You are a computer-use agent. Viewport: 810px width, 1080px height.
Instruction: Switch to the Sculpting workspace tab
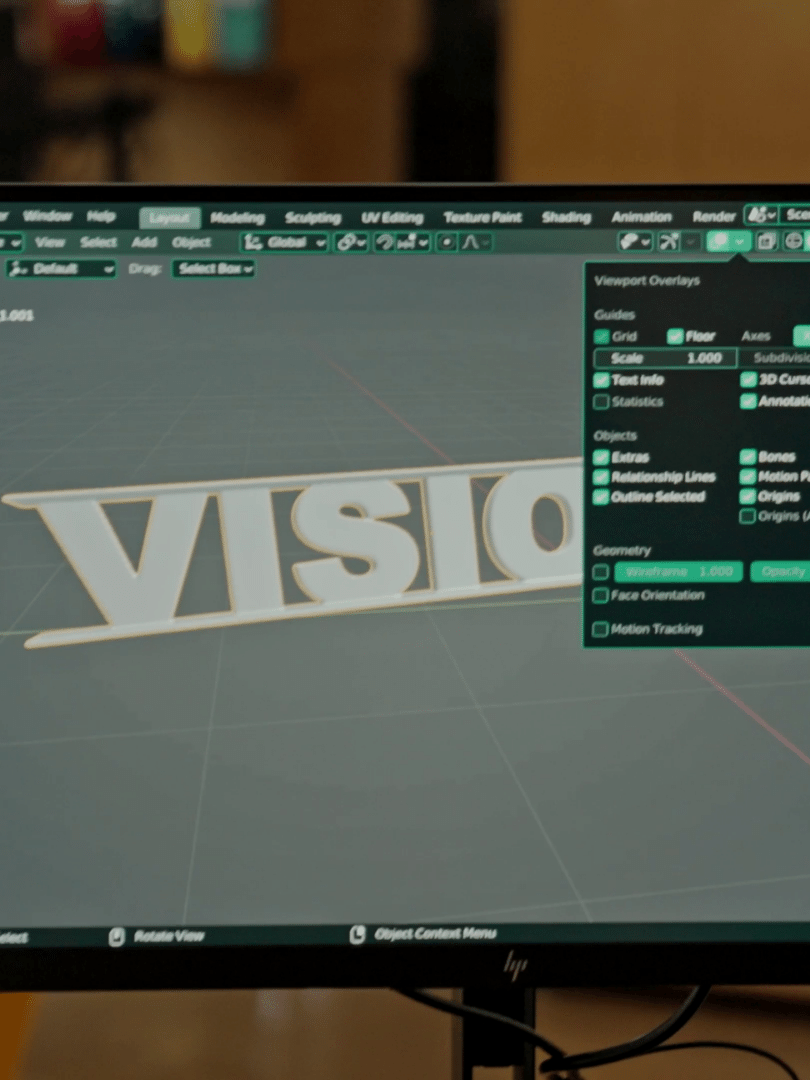pos(313,218)
